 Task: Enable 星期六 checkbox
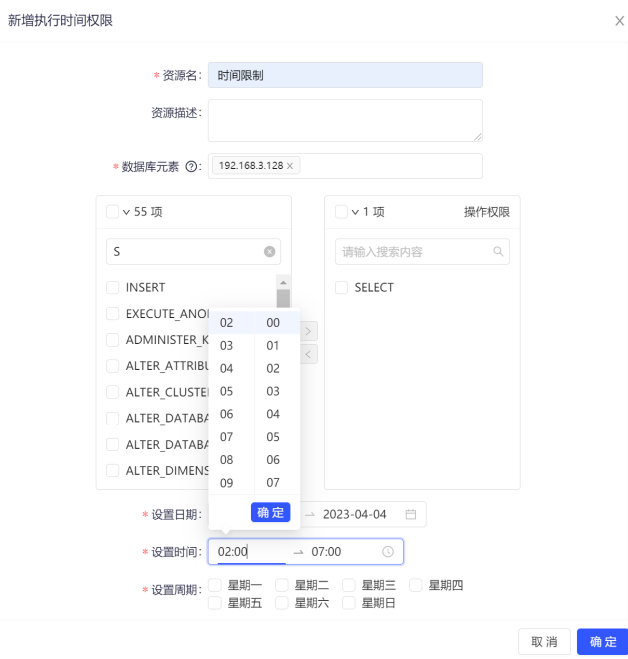click(282, 603)
